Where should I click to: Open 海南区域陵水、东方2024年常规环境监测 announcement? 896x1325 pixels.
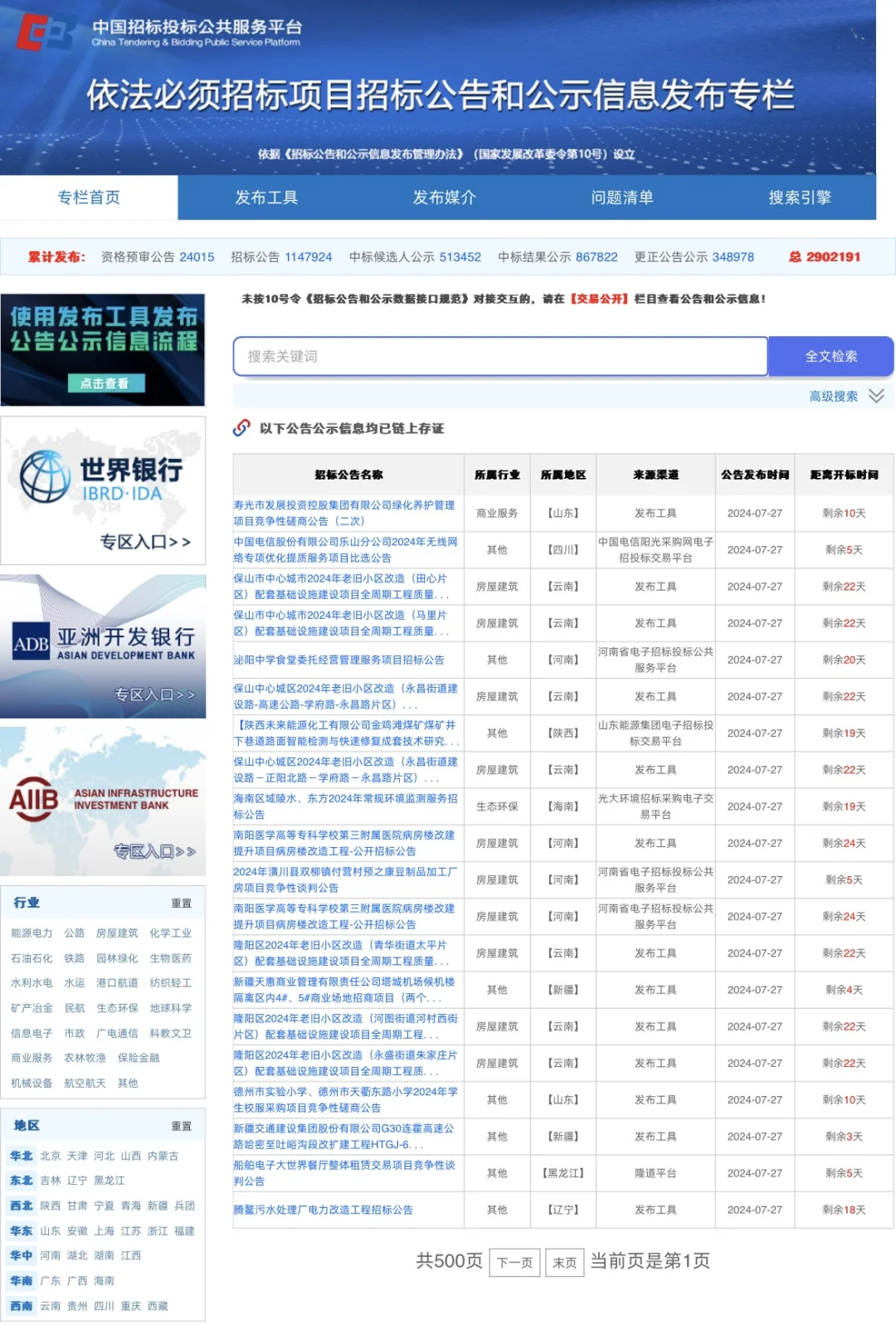click(345, 806)
